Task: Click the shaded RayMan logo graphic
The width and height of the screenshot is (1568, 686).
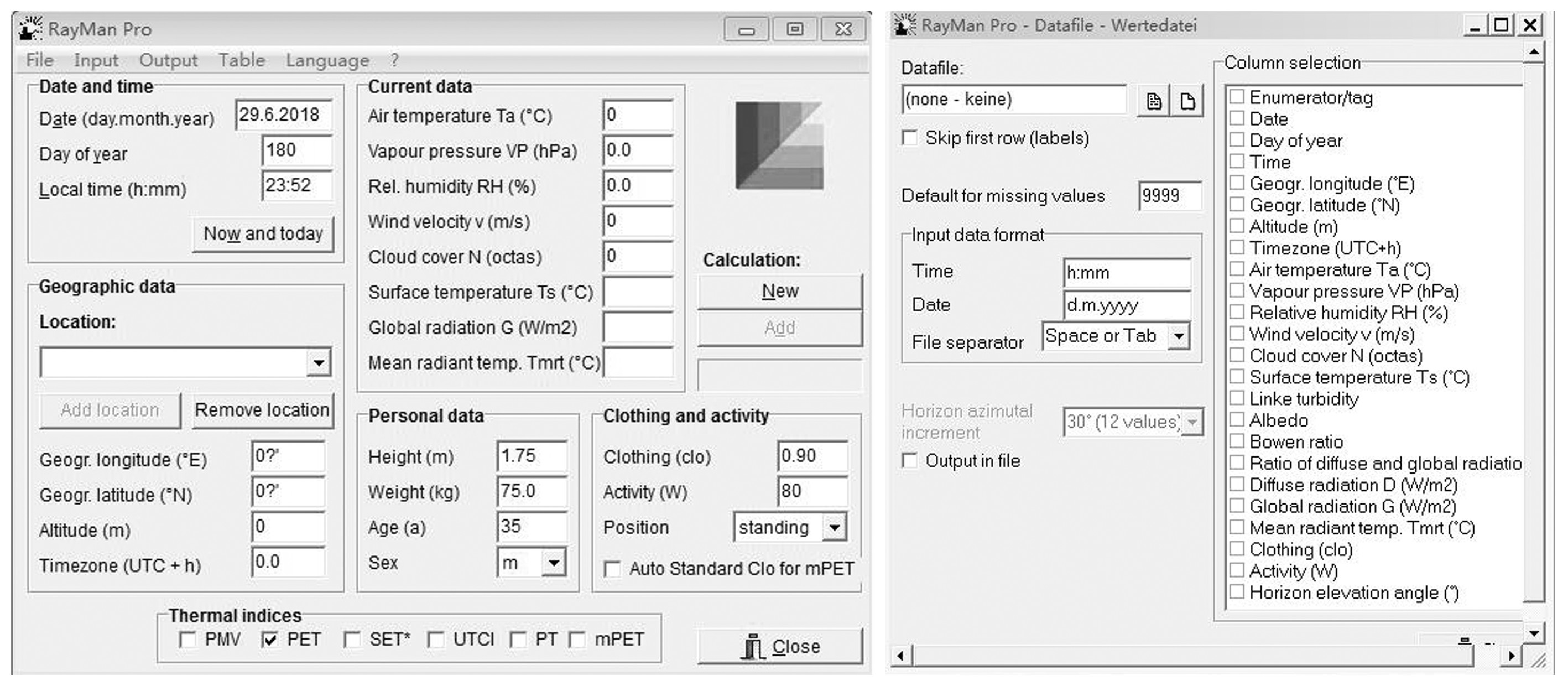Action: (x=779, y=145)
